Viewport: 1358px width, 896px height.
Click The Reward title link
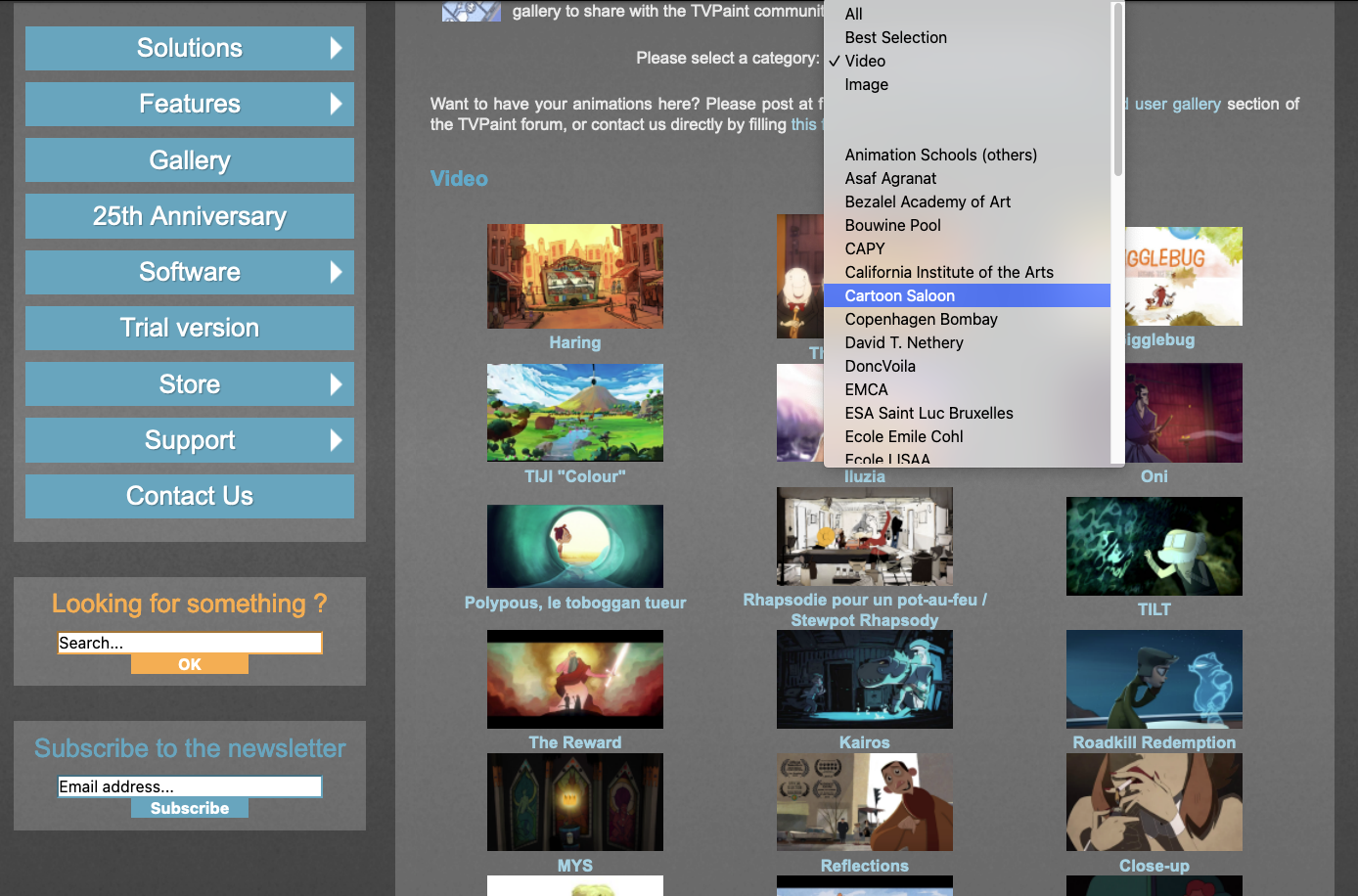coord(575,742)
